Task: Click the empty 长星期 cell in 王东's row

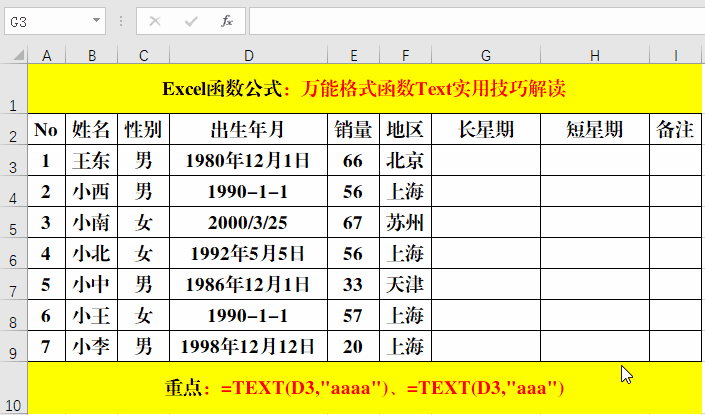Action: click(x=486, y=160)
